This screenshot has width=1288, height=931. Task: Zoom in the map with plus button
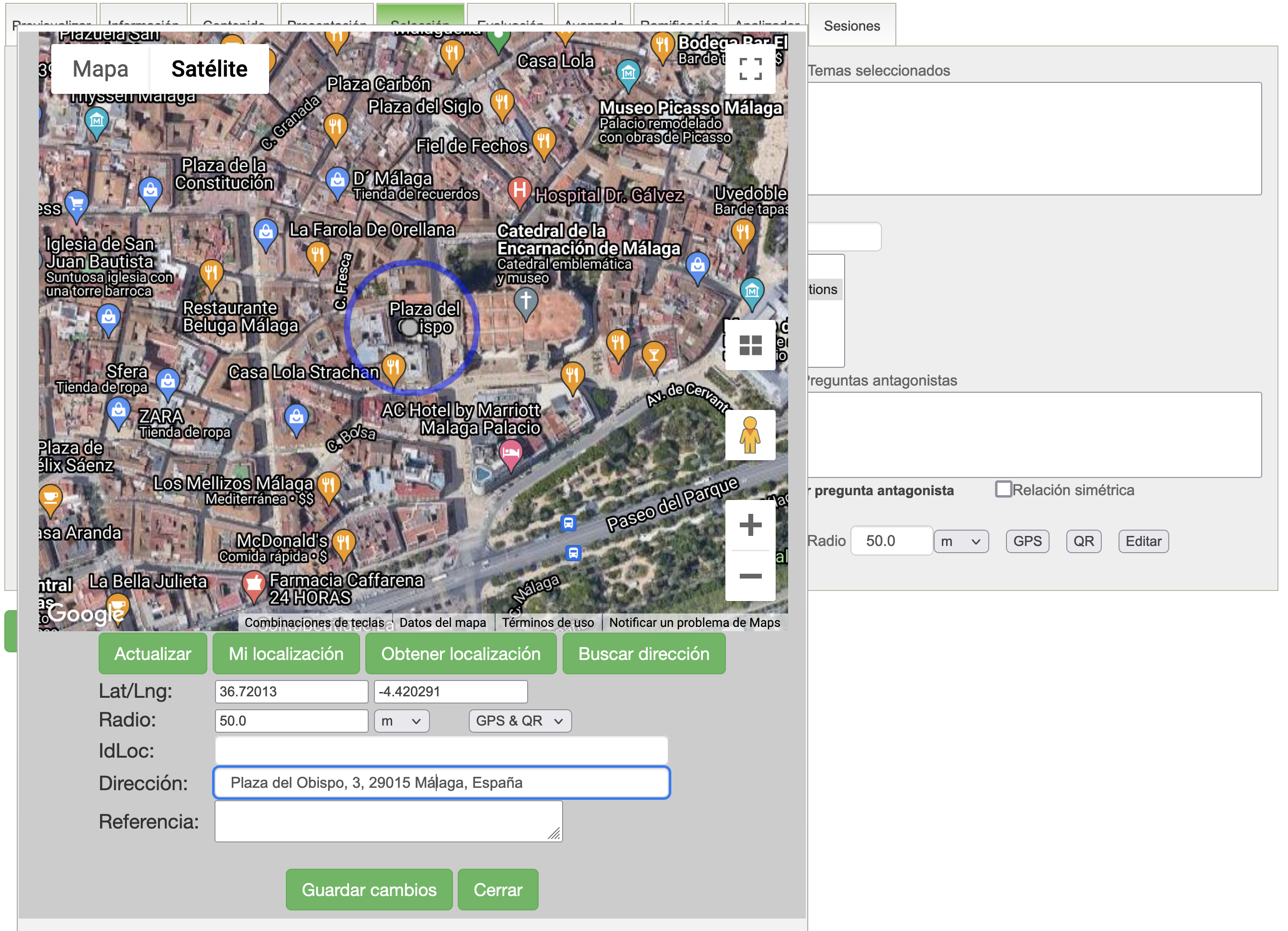click(750, 525)
